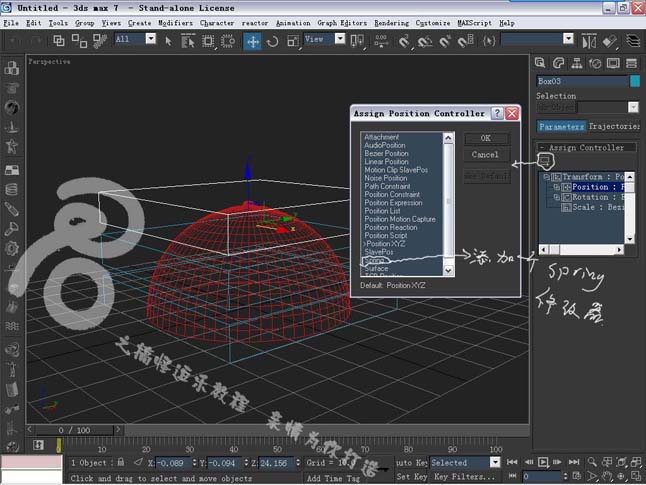This screenshot has height=485, width=646.
Task: Click the Rectangular Selection Region tool
Action: click(208, 41)
